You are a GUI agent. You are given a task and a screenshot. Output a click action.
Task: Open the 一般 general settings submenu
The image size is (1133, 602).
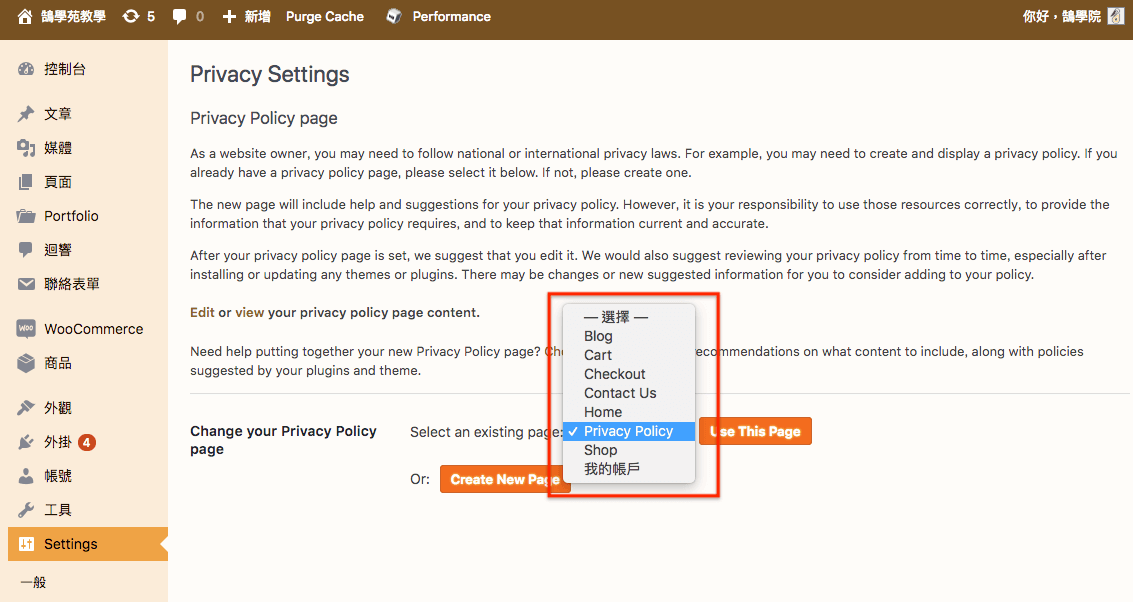pyautogui.click(x=34, y=582)
